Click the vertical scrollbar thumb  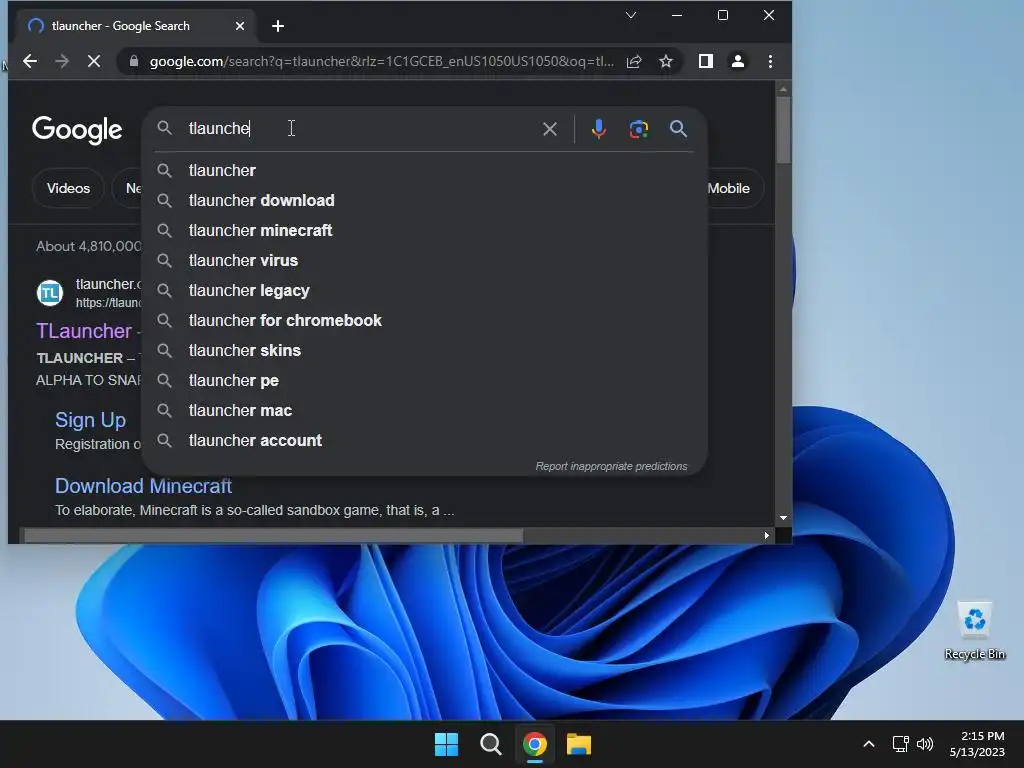point(783,130)
